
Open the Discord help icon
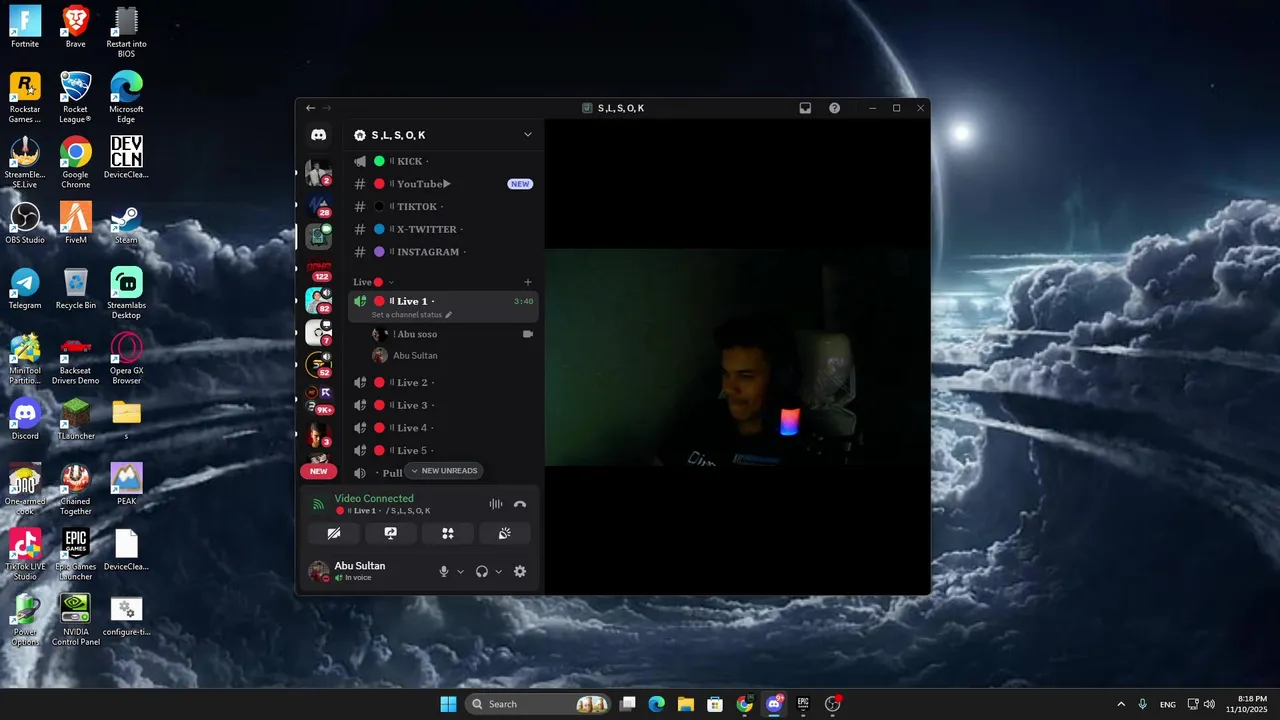point(834,108)
